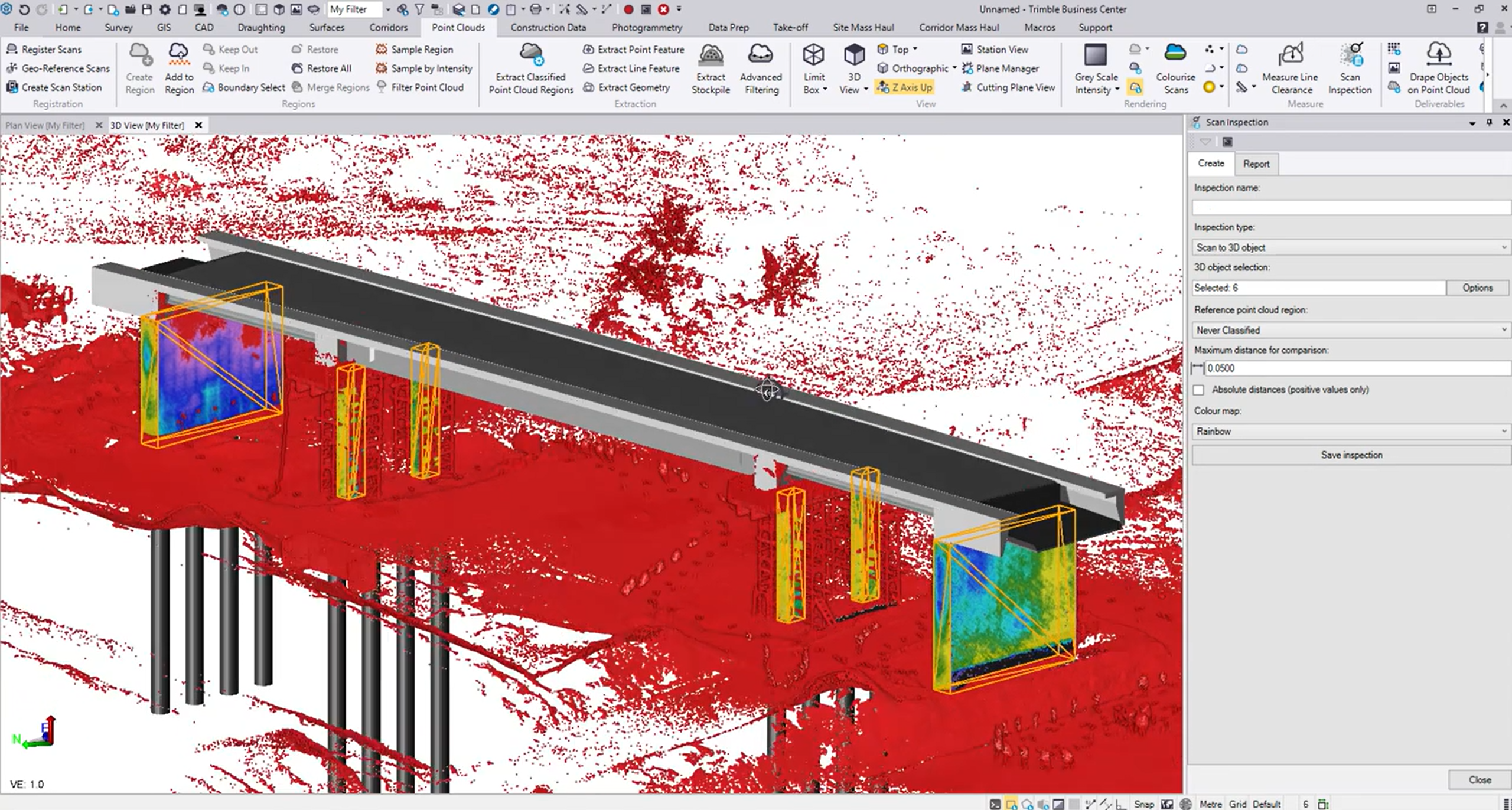Open the Surfaces ribbon tab
This screenshot has height=810, width=1512.
coord(327,27)
